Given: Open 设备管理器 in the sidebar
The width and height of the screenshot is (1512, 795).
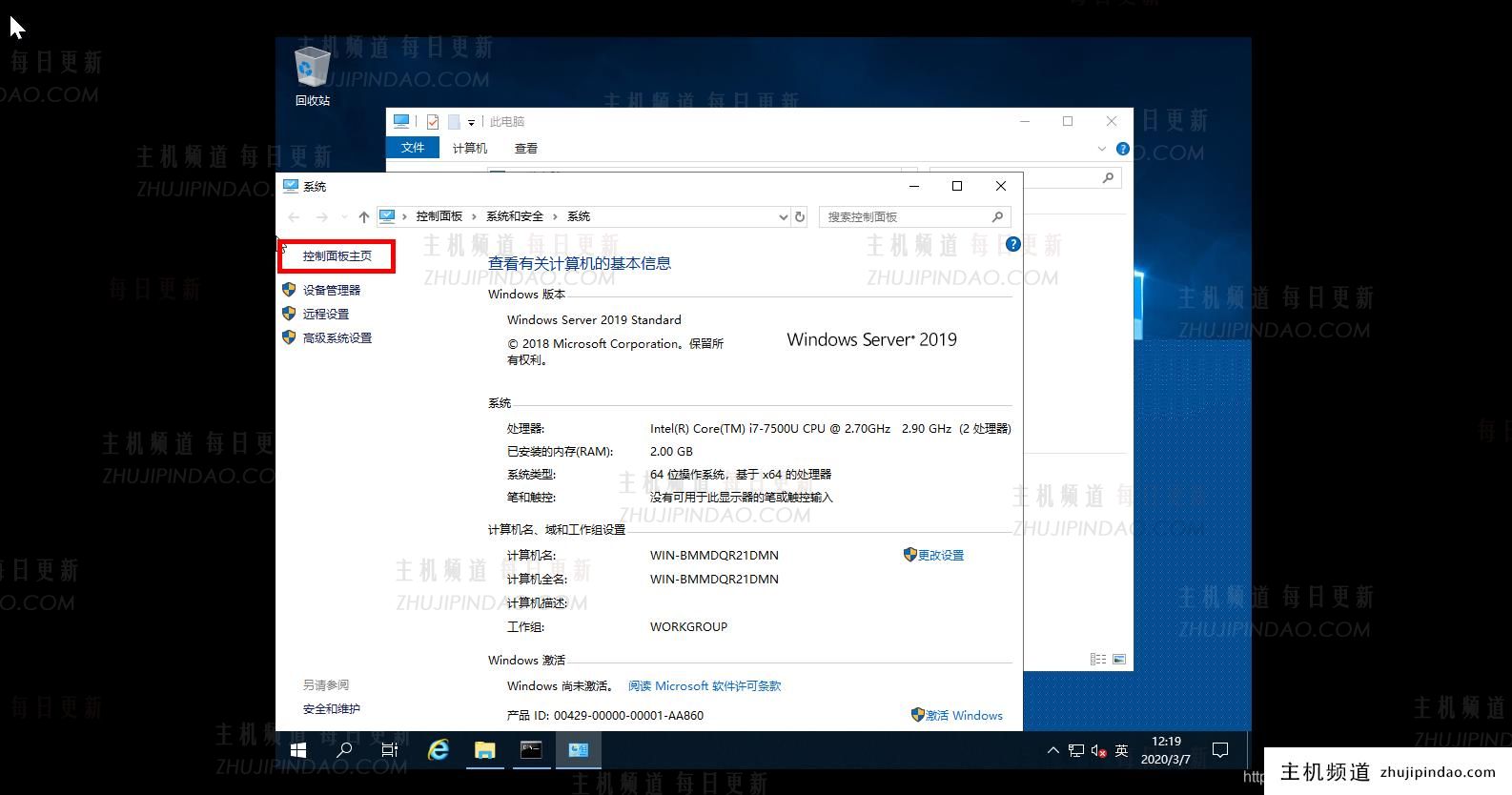Looking at the screenshot, I should click(x=332, y=290).
